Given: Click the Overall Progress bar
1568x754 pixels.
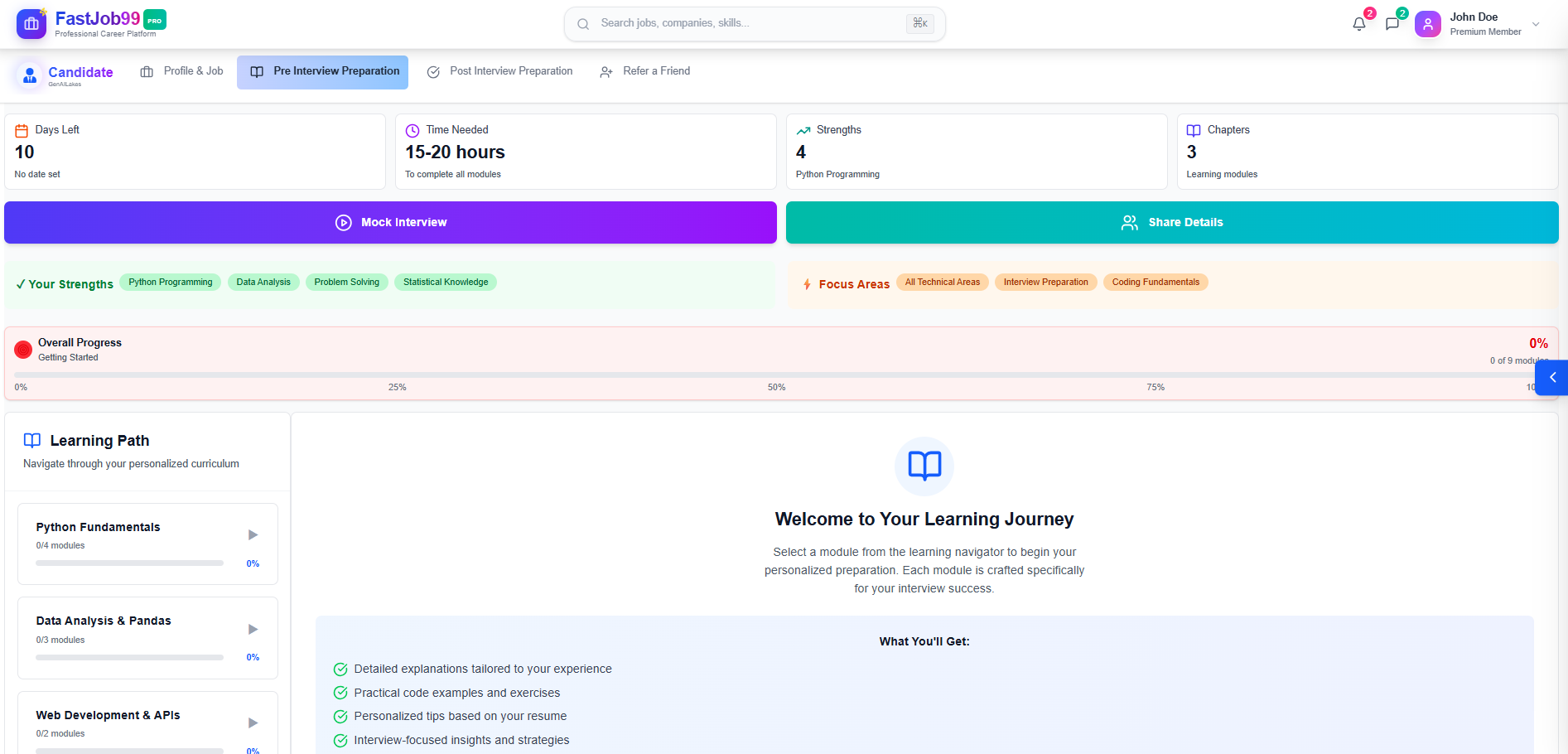Looking at the screenshot, I should (x=774, y=375).
